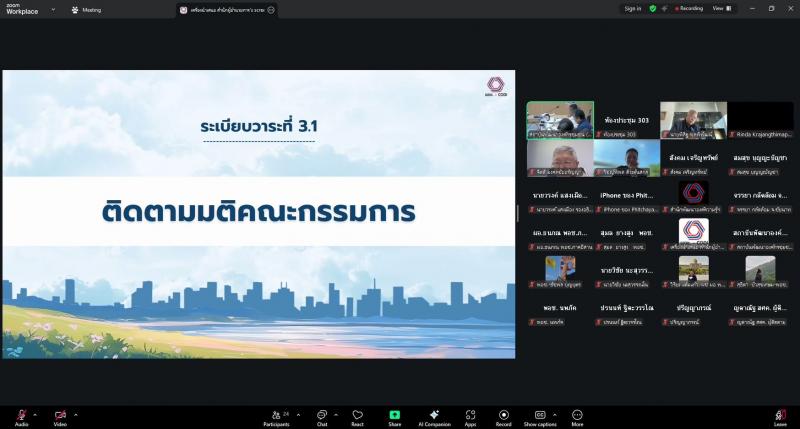The height and width of the screenshot is (429, 800).
Task: Select the iPhone ของ Phit... participant tile
Action: tap(627, 196)
